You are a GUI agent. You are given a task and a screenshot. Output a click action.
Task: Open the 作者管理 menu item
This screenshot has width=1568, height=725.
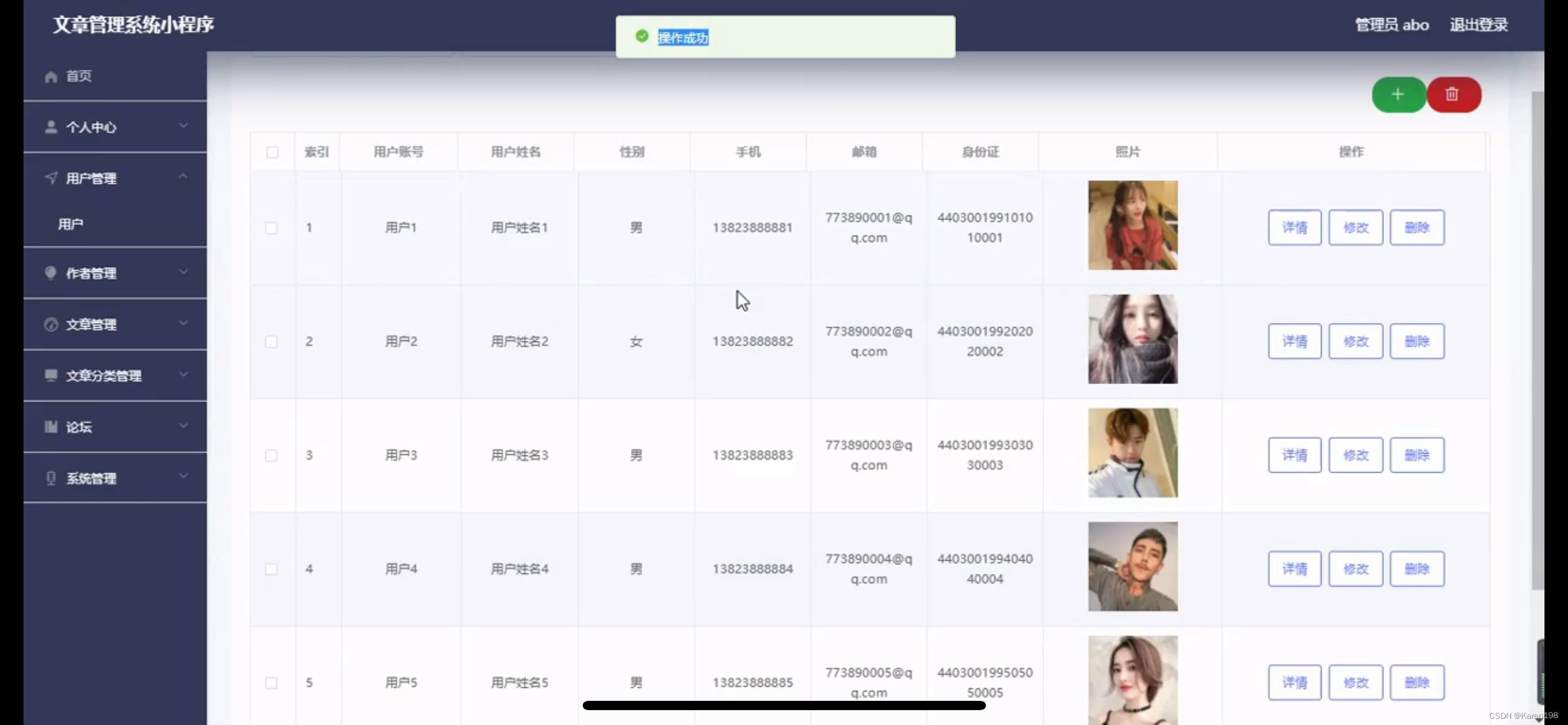tap(92, 273)
